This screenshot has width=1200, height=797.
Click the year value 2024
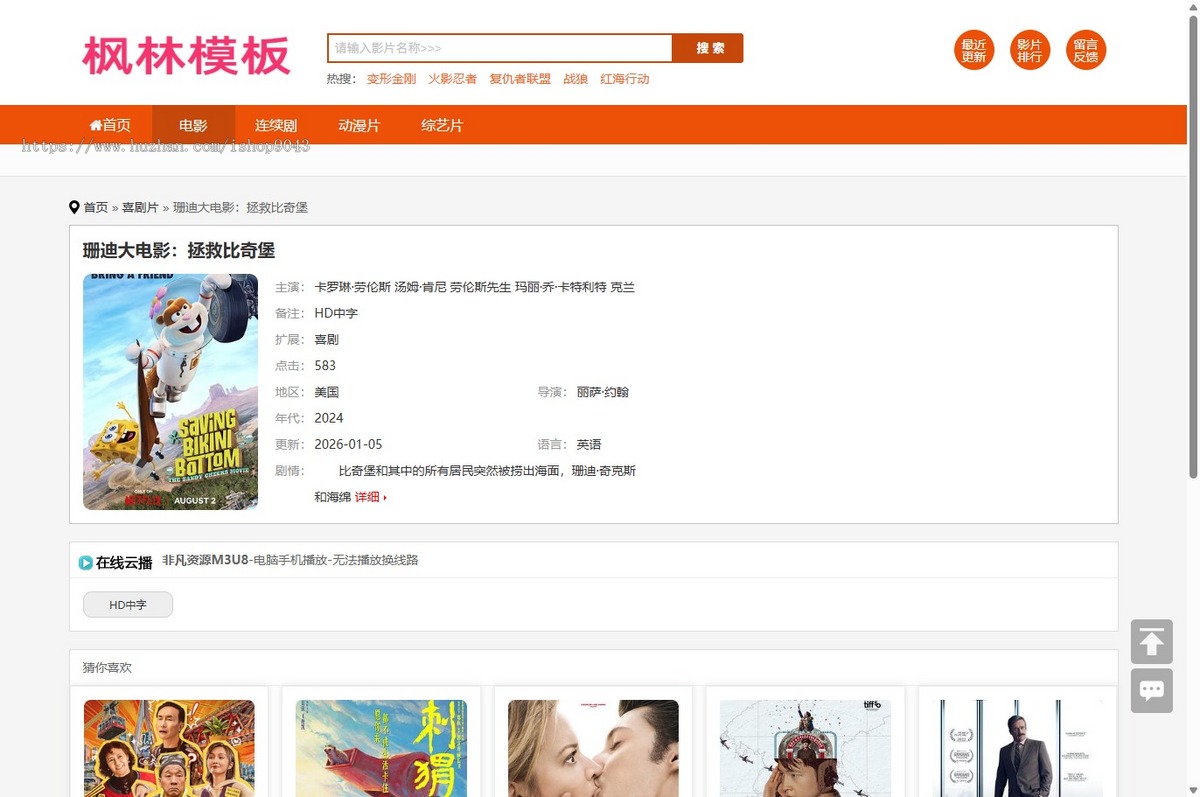pos(329,418)
